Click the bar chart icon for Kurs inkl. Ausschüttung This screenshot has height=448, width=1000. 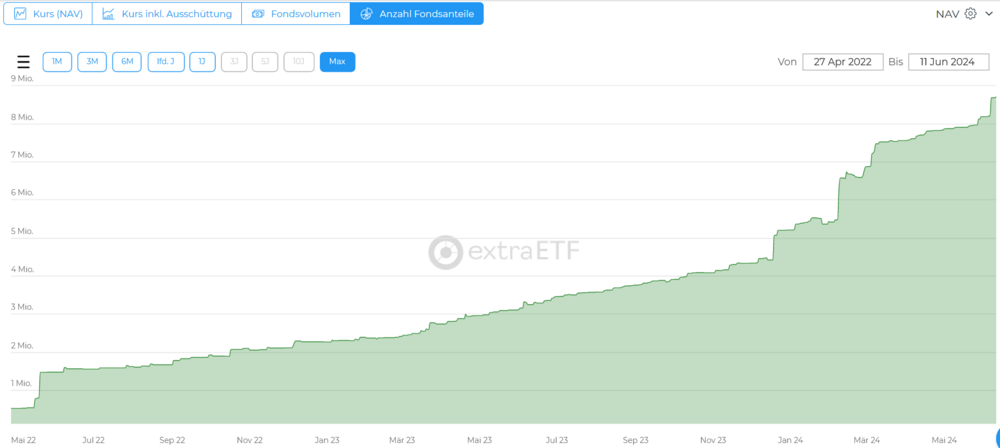tap(108, 14)
